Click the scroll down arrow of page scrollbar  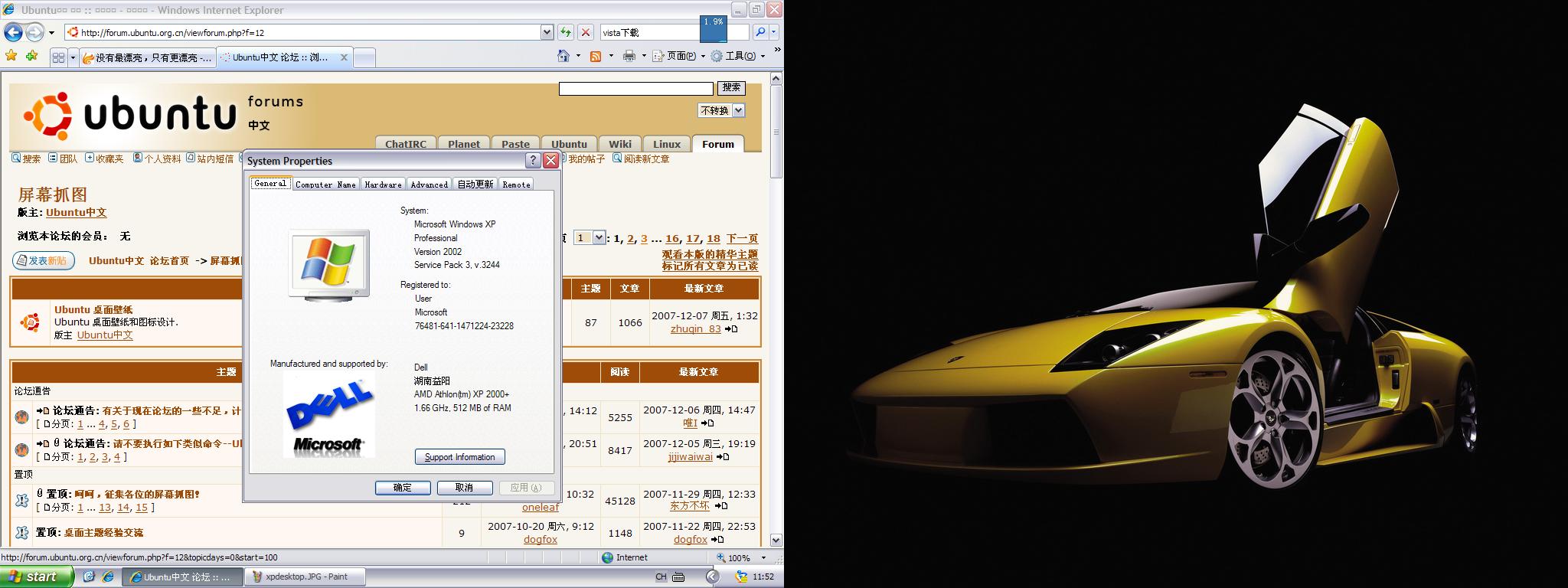776,541
